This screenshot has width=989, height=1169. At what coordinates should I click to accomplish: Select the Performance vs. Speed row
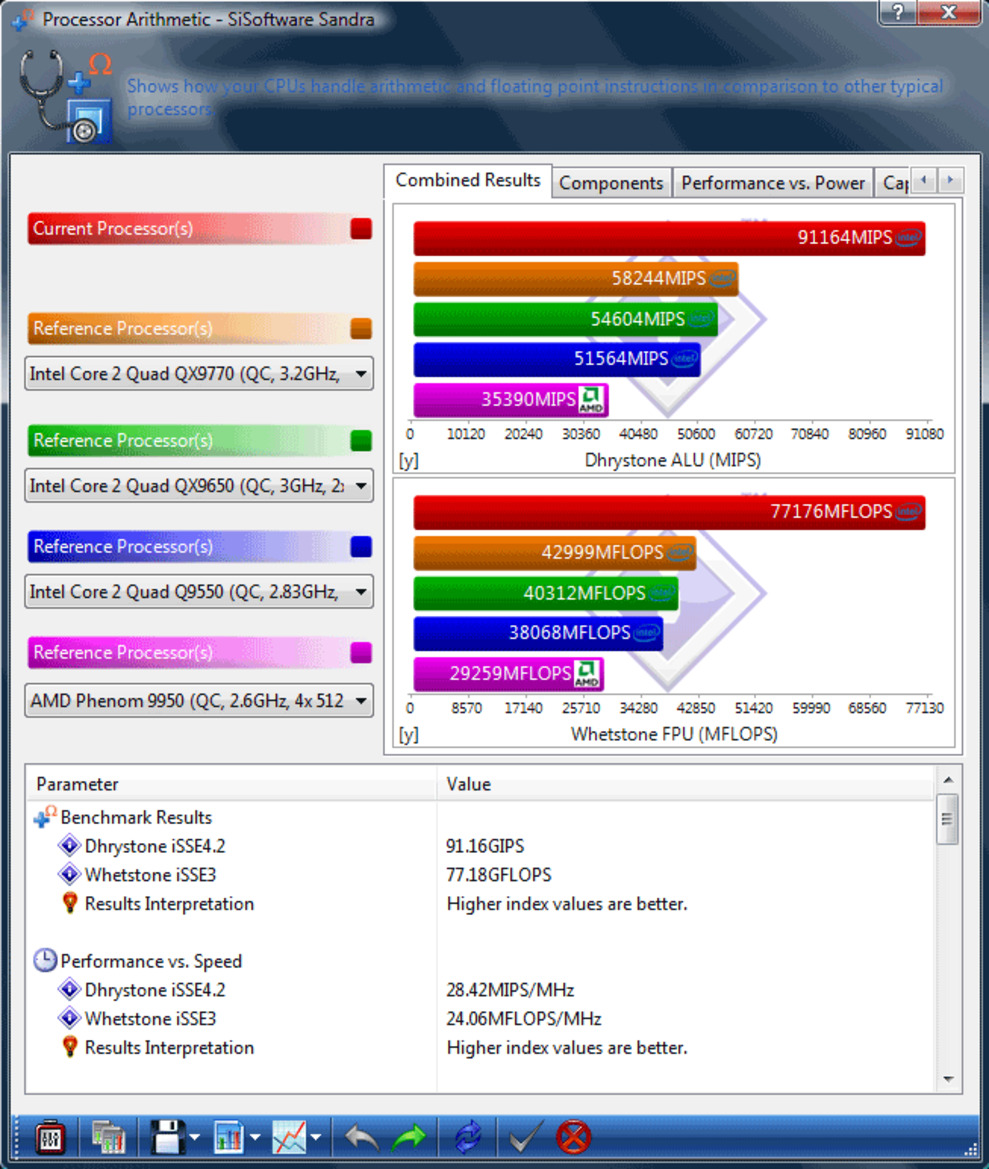click(481, 961)
